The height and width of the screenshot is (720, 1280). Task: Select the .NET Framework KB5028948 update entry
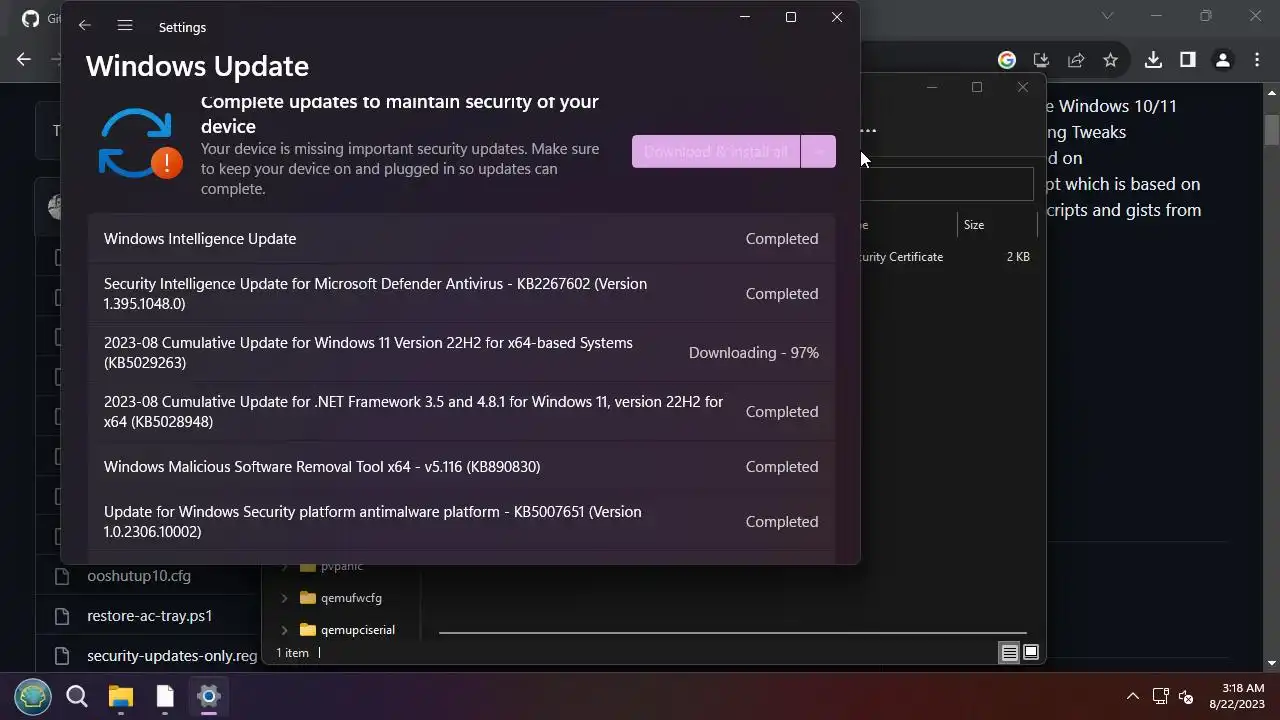point(461,412)
